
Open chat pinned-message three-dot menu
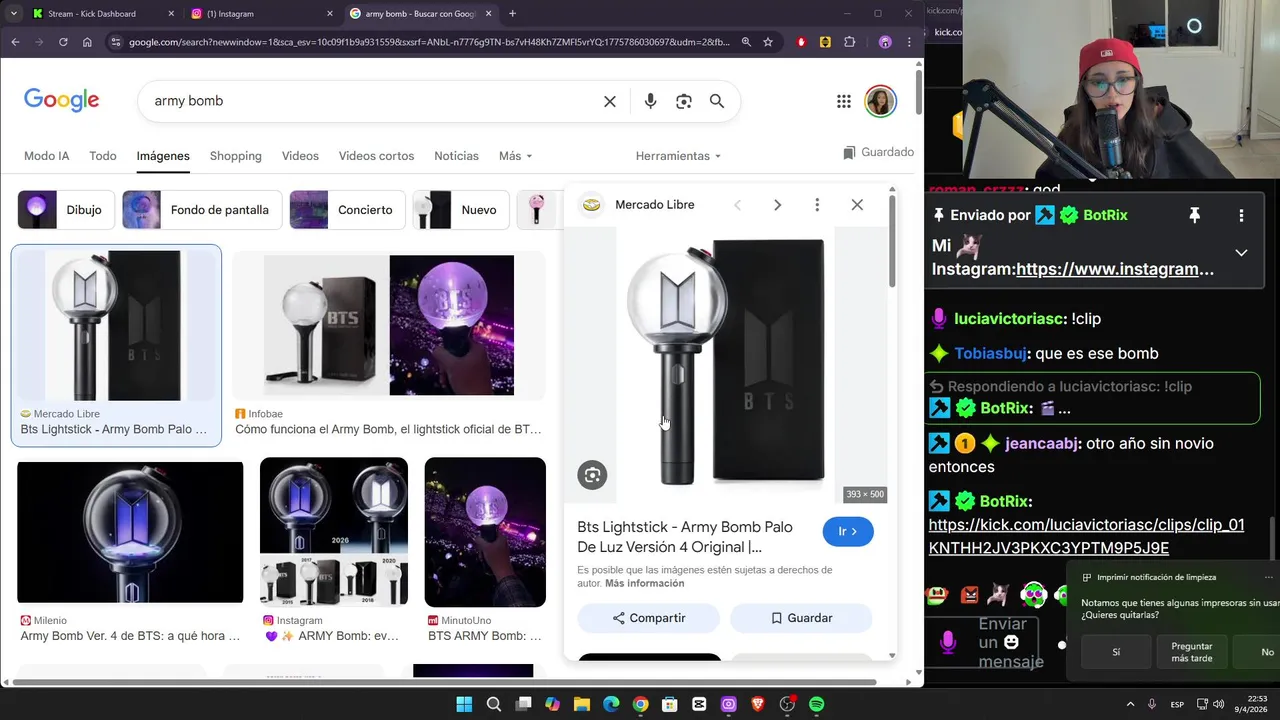1241,215
